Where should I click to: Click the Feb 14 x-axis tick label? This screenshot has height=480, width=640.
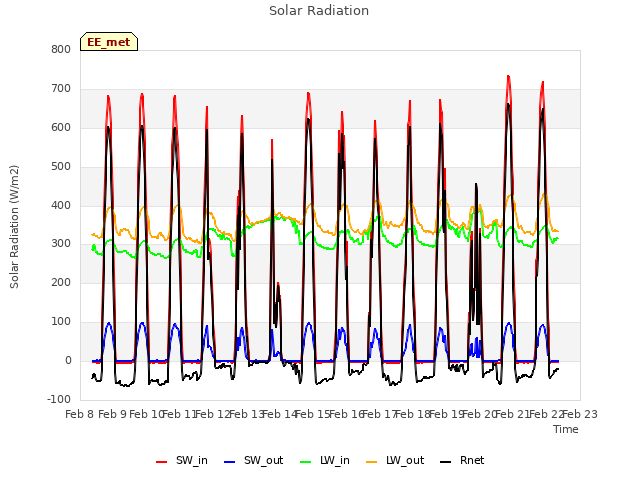point(280,414)
